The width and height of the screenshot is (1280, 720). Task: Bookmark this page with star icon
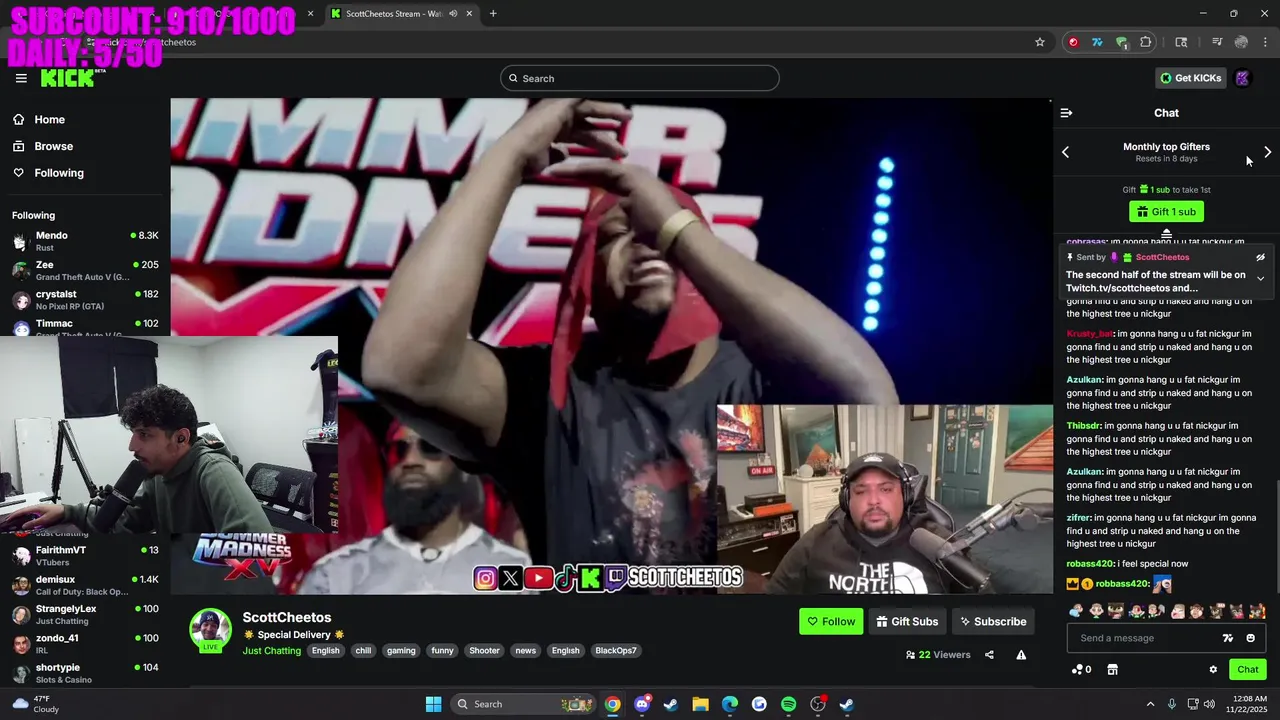point(1040,42)
